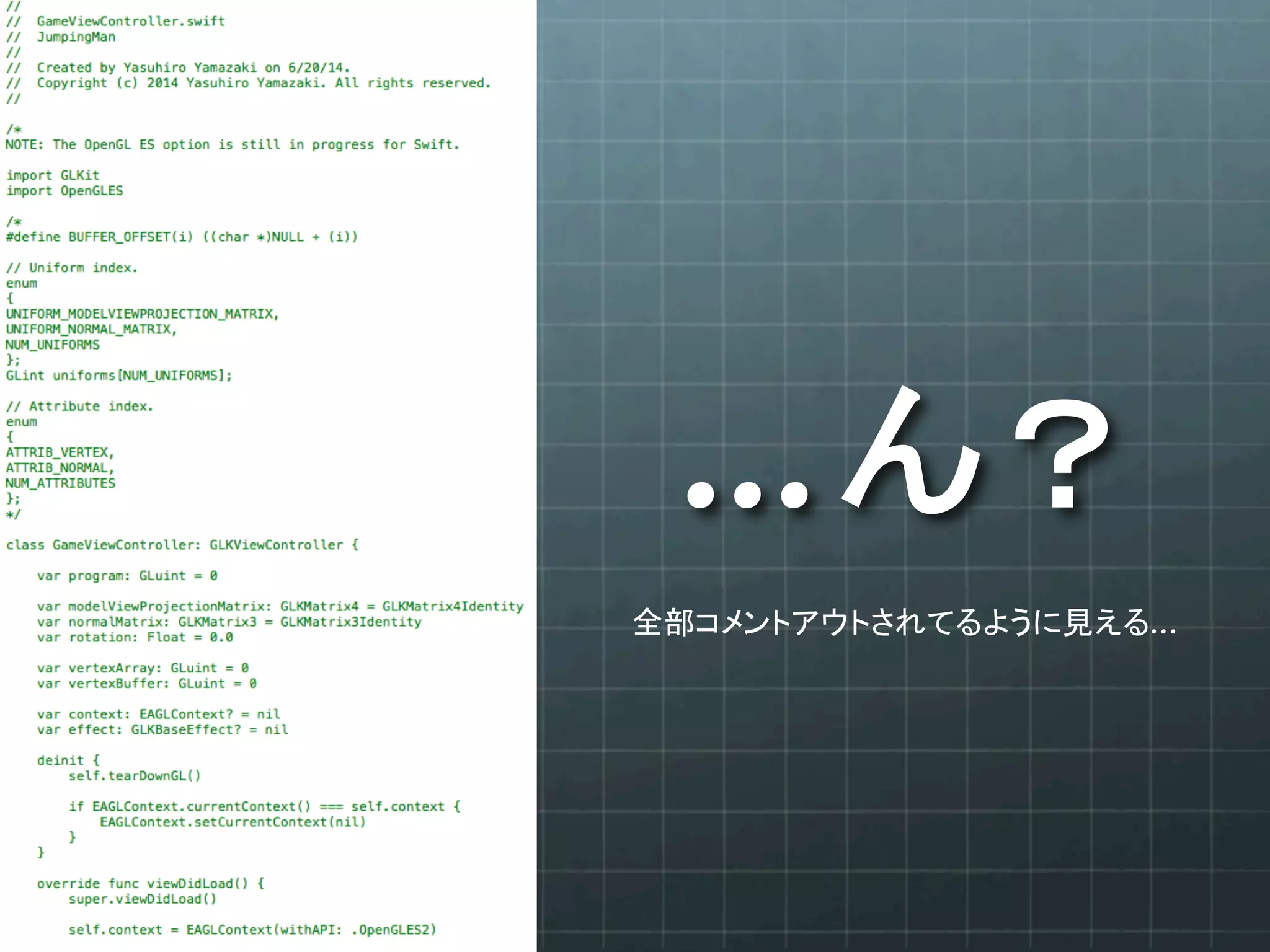Click 'var vertexBuffer: GLuint = 0' line
This screenshot has width=1270, height=952.
(147, 684)
